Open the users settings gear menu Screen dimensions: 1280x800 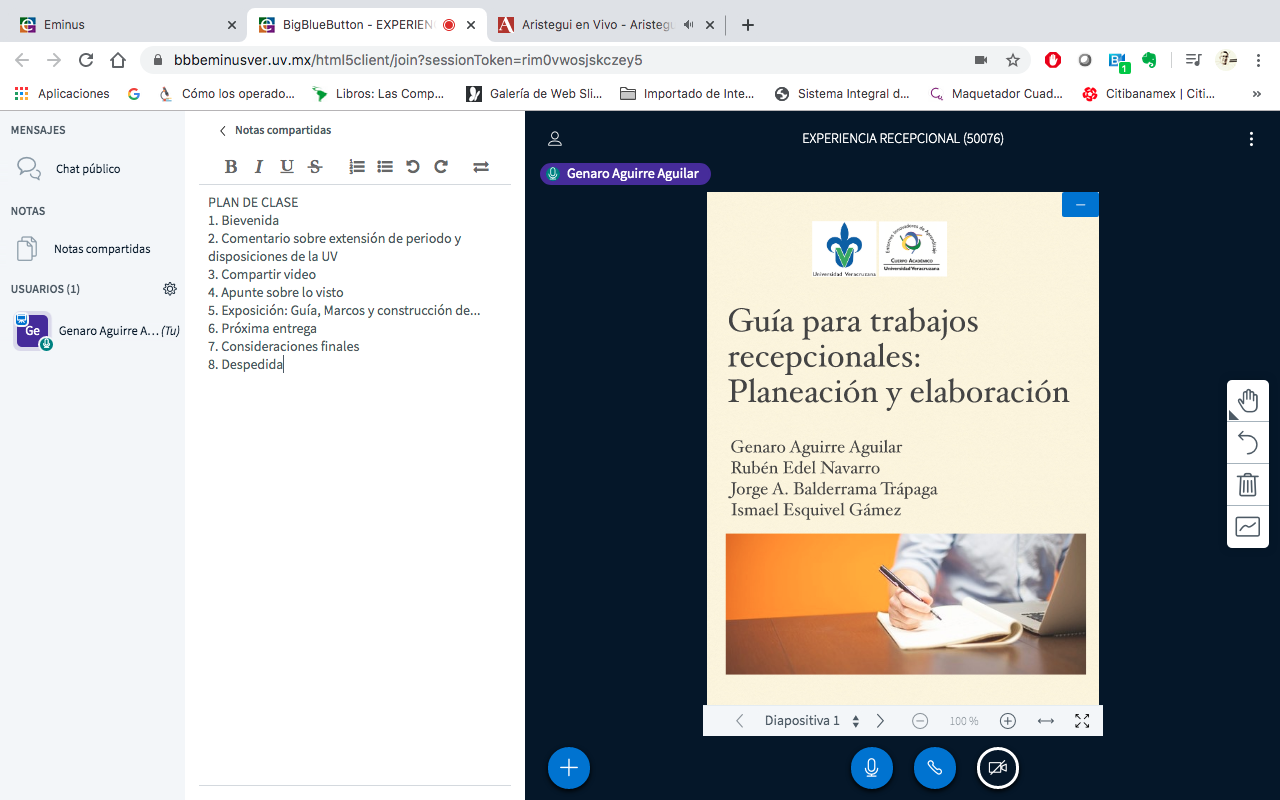[170, 289]
